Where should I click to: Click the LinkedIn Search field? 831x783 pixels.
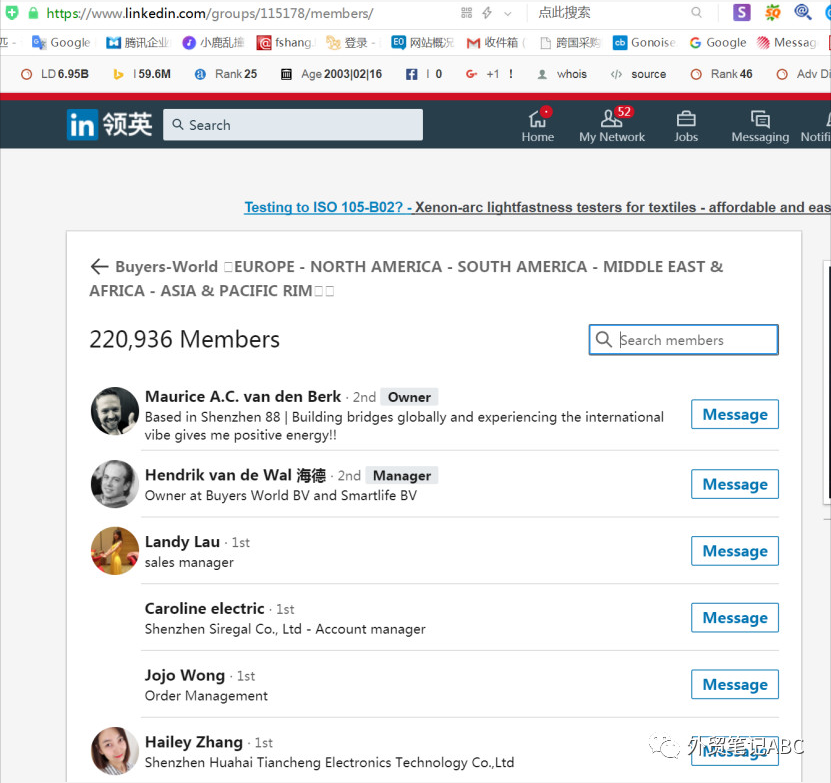[x=293, y=125]
